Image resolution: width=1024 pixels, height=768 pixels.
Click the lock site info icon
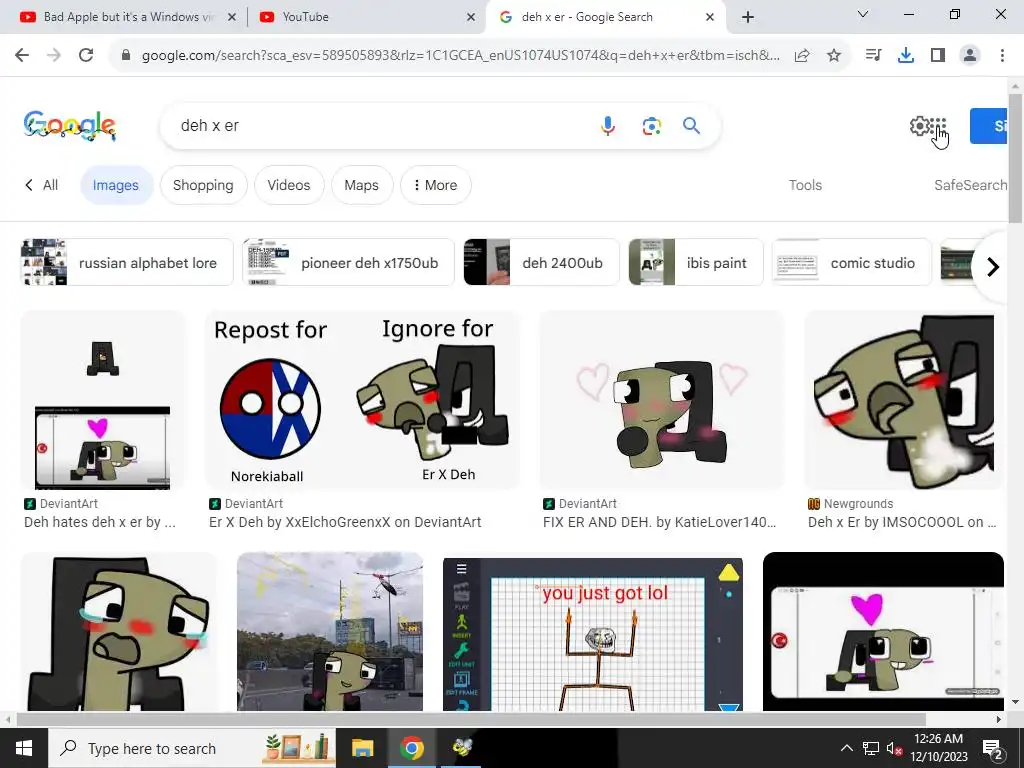126,56
